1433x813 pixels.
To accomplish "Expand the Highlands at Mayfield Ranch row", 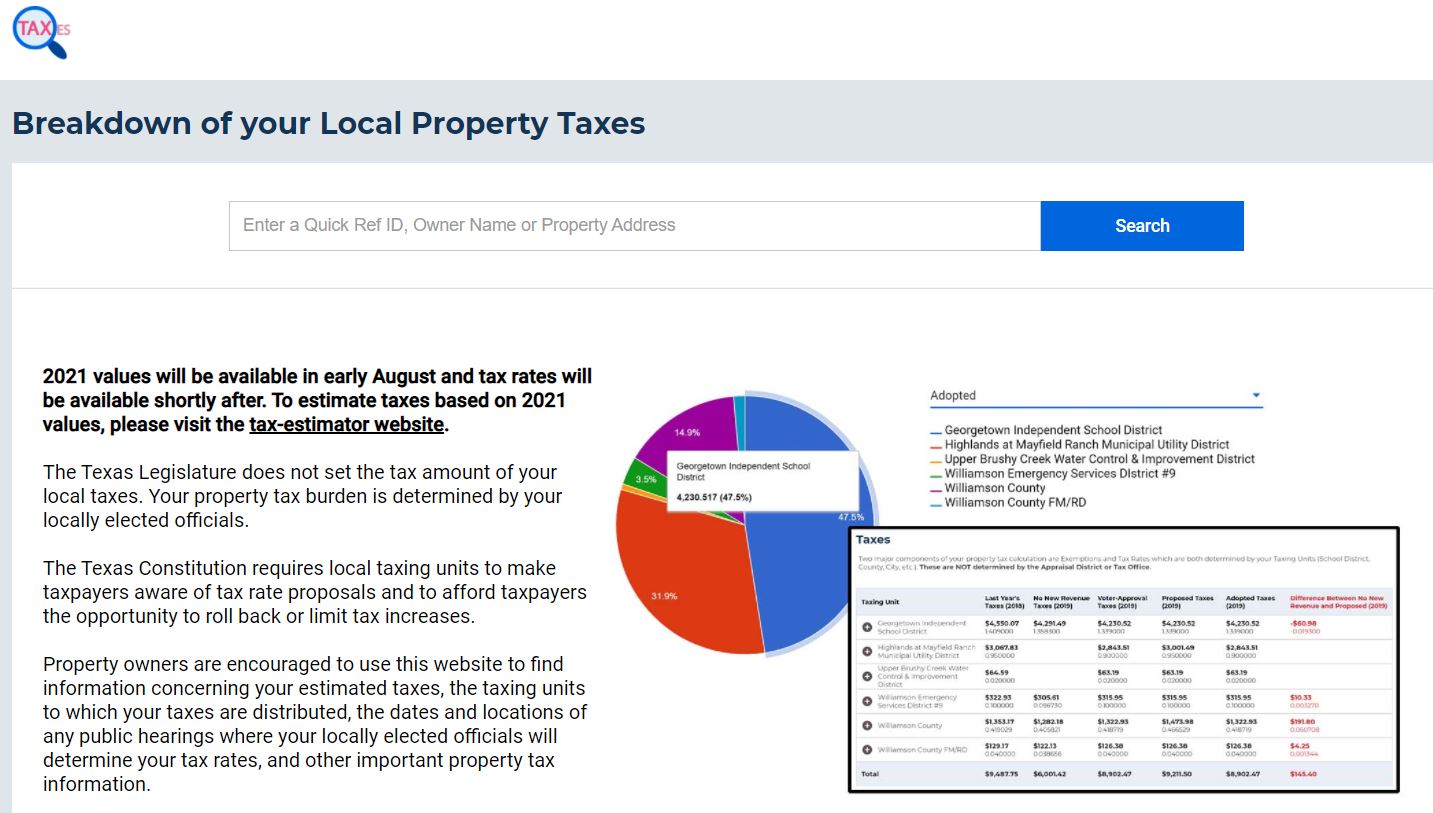I will pos(867,652).
